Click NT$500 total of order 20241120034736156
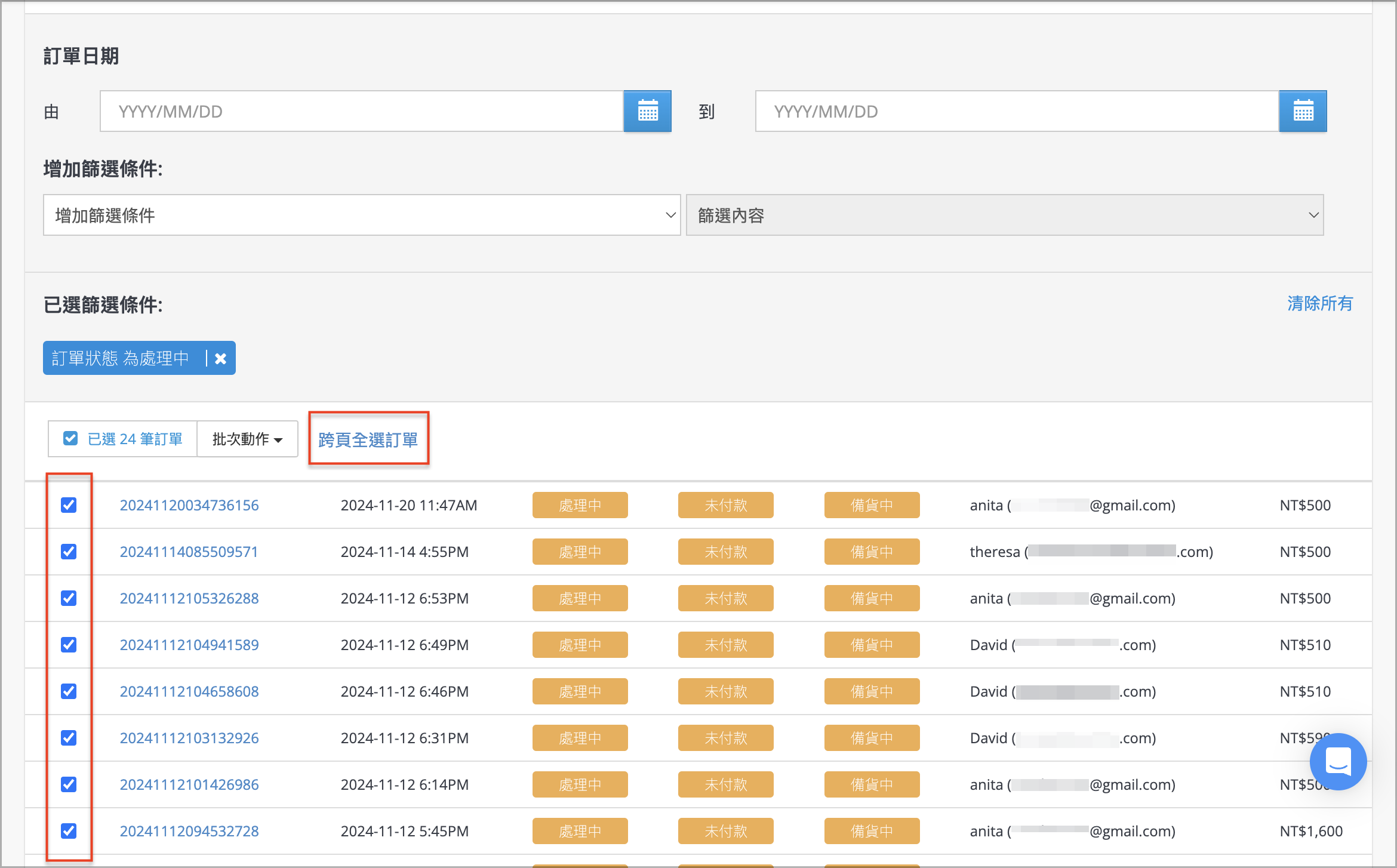1397x868 pixels. point(1305,505)
